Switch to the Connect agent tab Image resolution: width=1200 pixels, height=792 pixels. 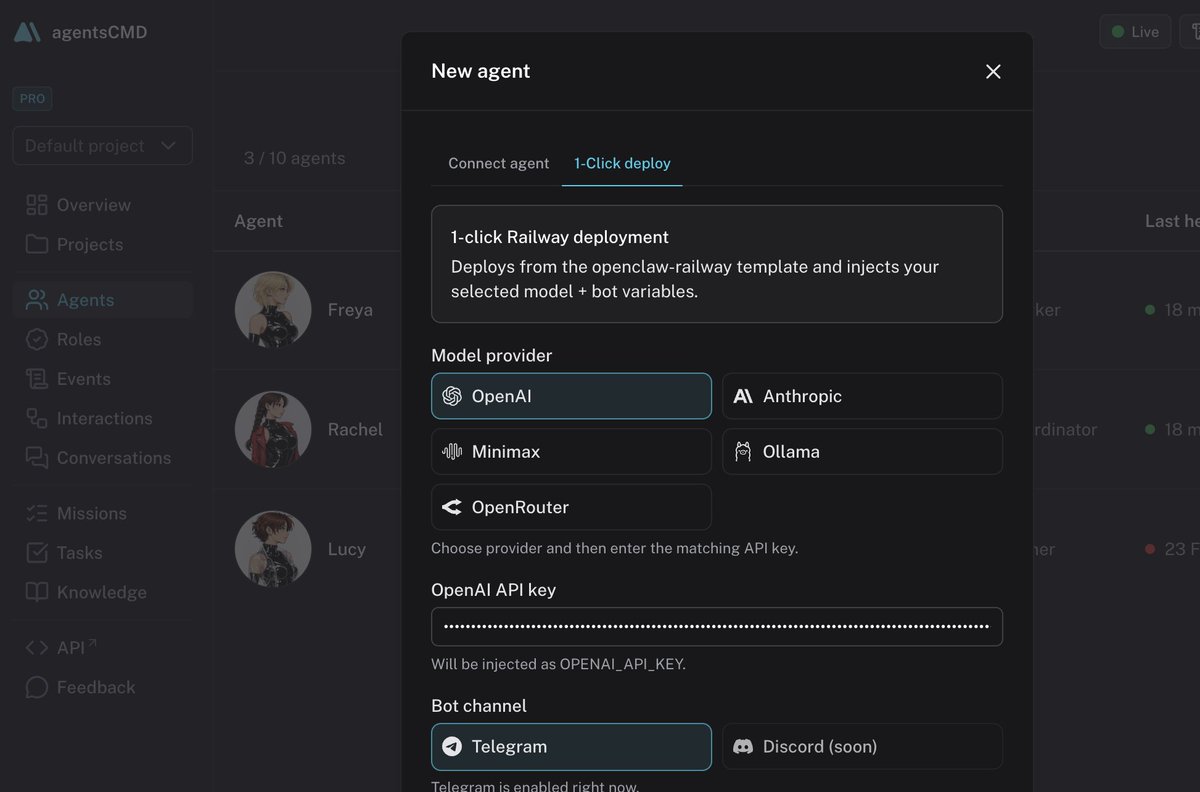[x=499, y=163]
